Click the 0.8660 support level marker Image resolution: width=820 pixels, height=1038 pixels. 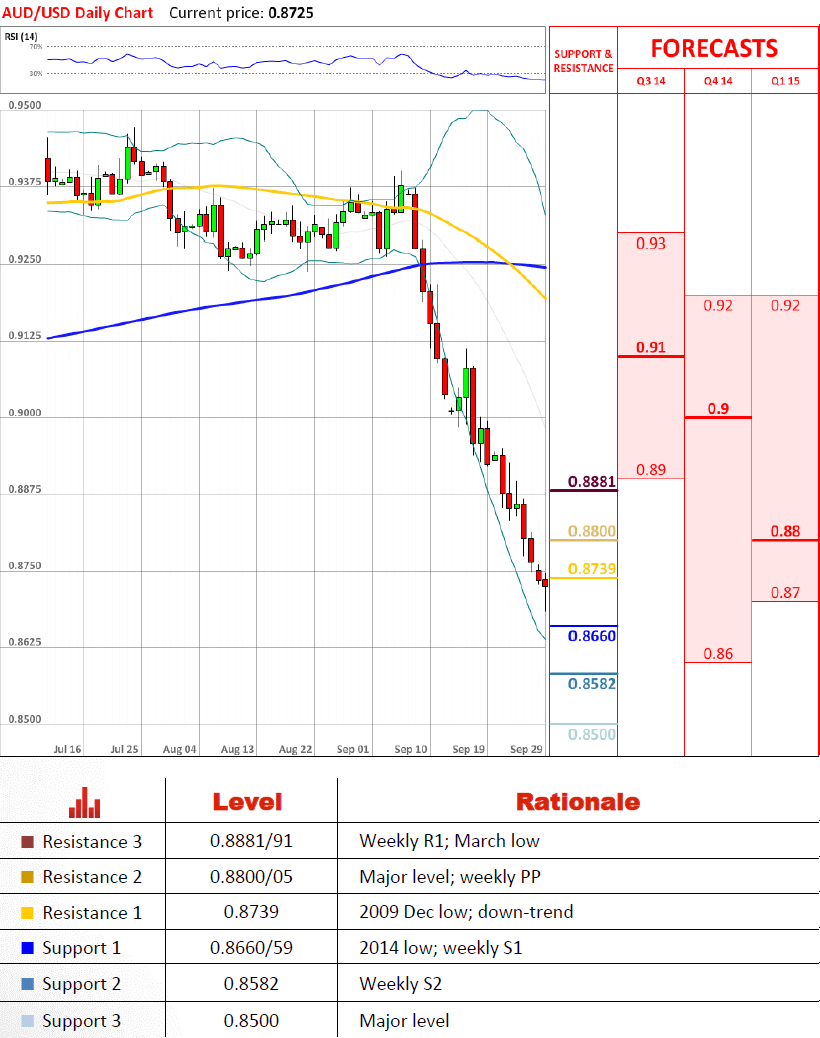pos(592,636)
